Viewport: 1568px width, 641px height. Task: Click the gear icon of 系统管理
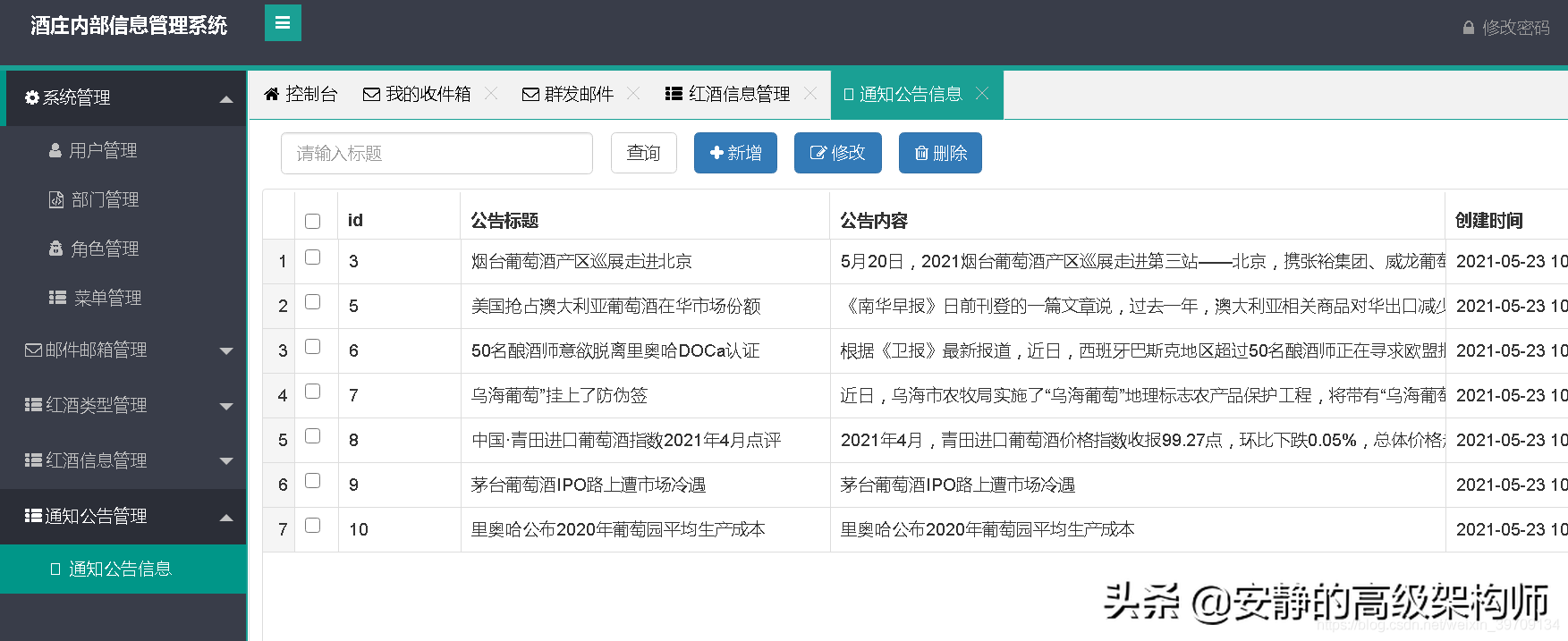click(x=32, y=97)
